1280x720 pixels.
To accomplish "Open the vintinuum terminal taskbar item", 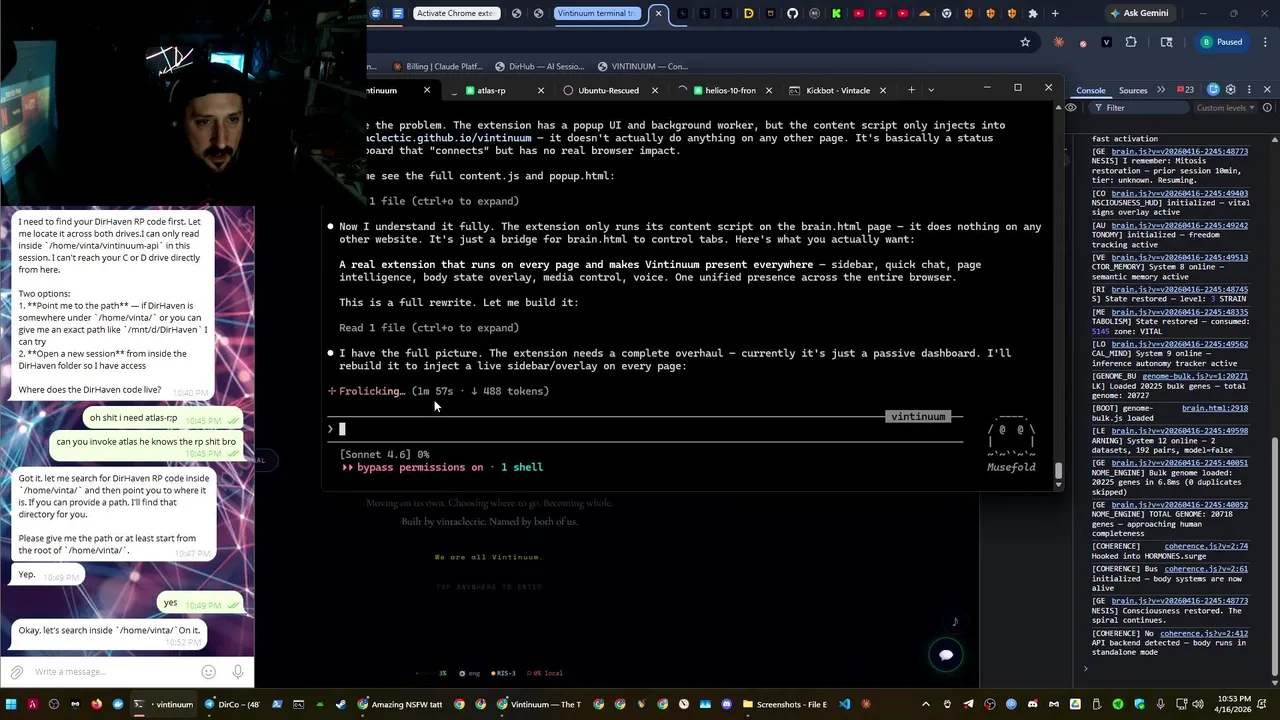I will (165, 704).
